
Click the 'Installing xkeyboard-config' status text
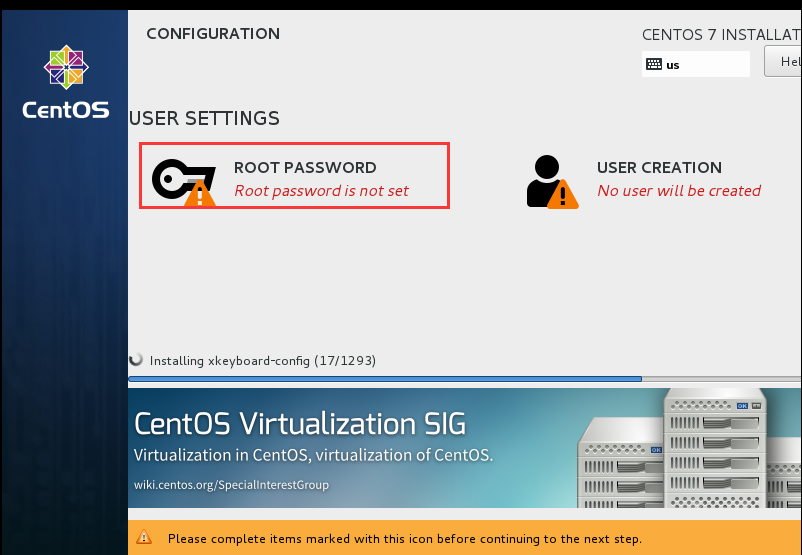pos(263,360)
